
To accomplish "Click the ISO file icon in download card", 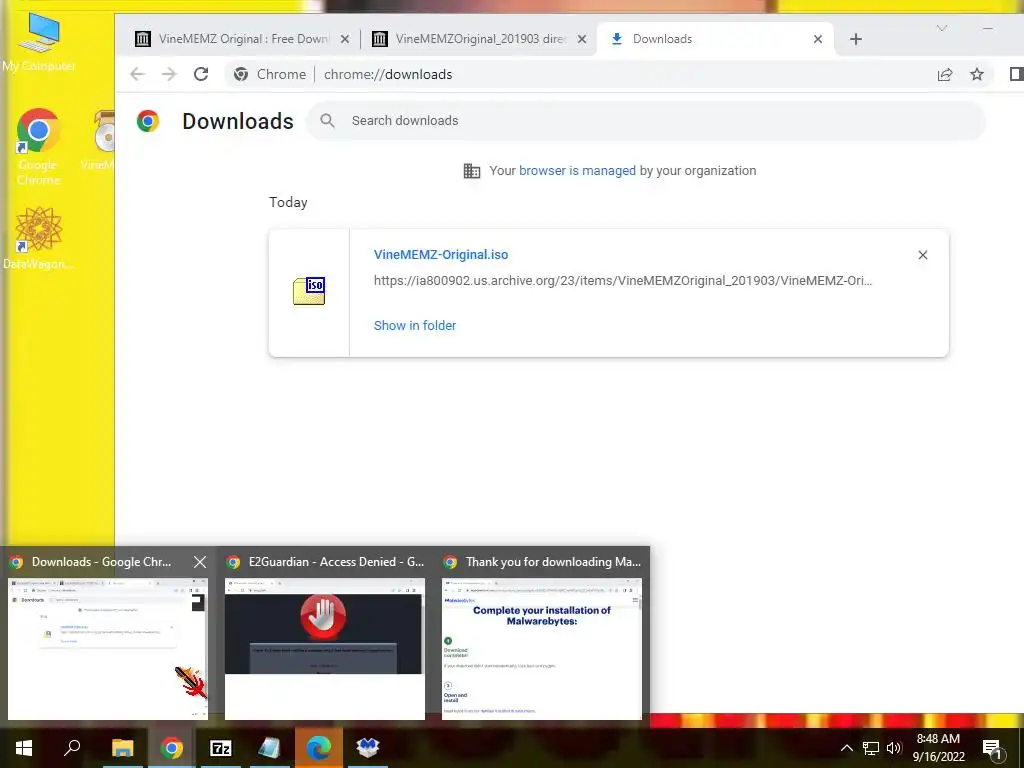I will pos(309,291).
